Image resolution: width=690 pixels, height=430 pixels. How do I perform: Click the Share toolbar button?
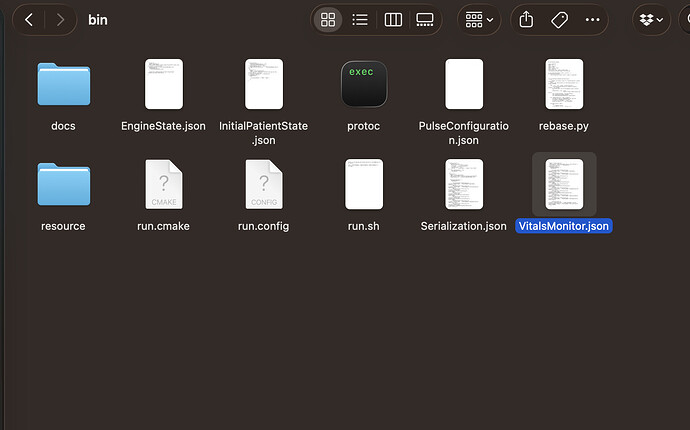pos(526,19)
